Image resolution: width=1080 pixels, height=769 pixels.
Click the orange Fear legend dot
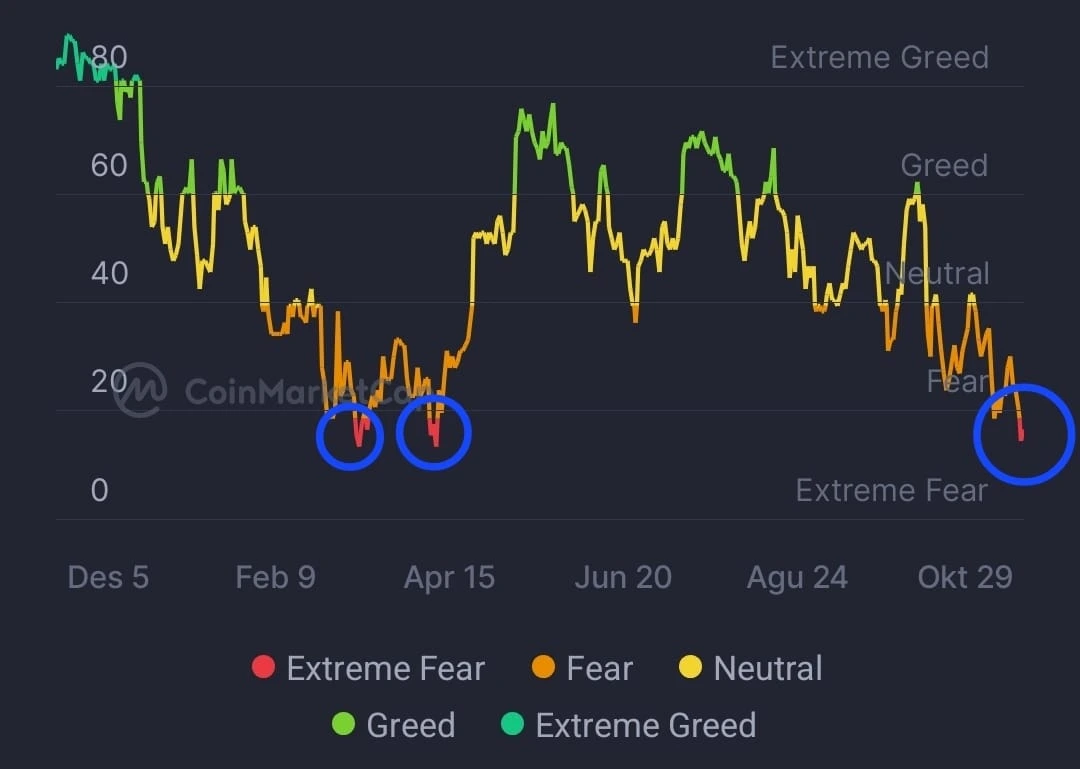[x=543, y=668]
